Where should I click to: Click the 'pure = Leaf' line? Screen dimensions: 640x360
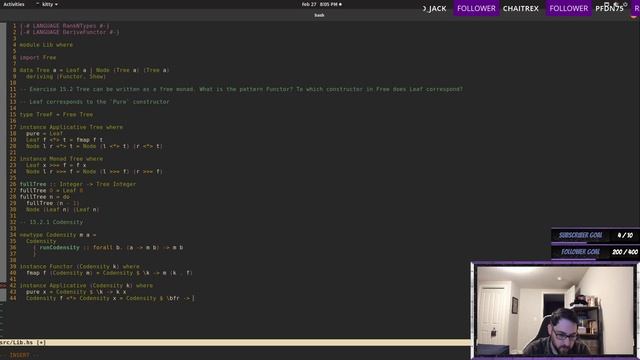pos(44,133)
